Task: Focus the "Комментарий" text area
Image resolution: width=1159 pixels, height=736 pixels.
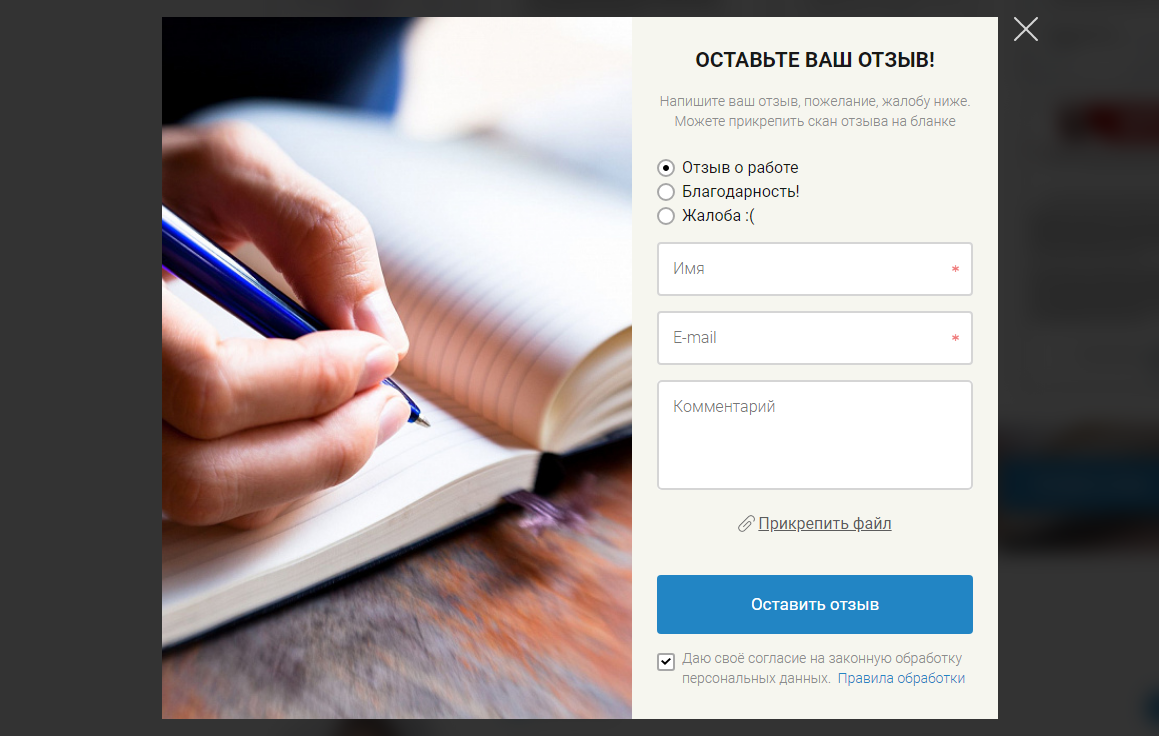Action: coord(815,435)
